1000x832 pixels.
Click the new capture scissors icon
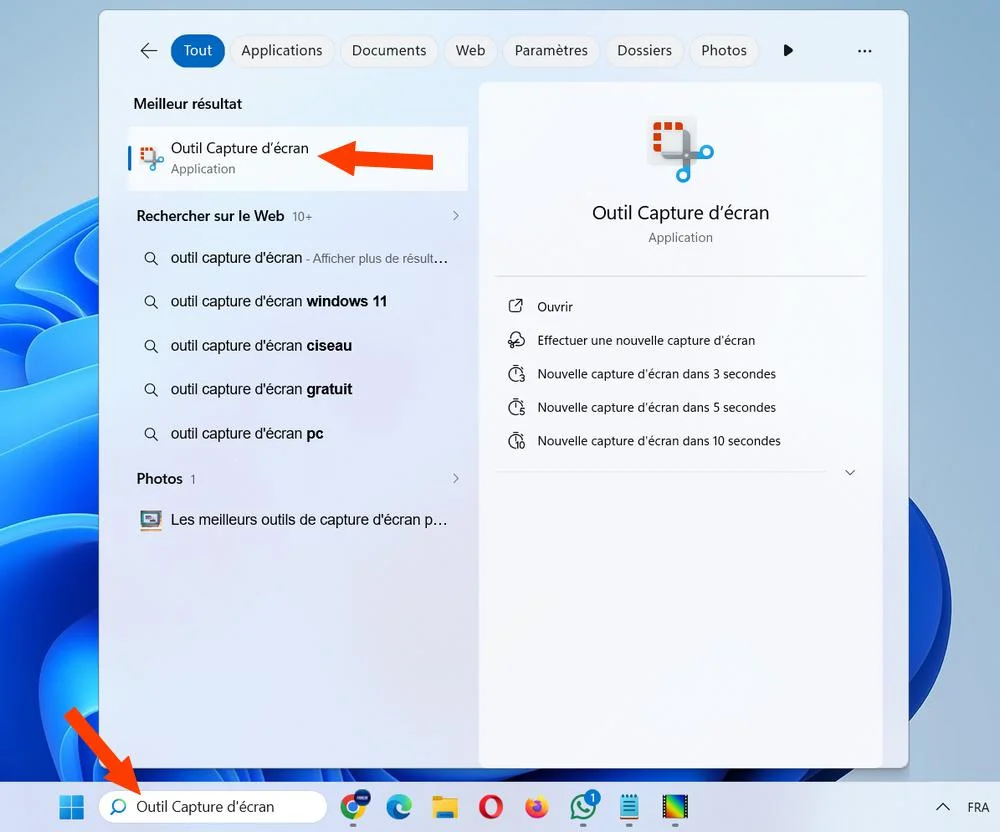(x=516, y=340)
